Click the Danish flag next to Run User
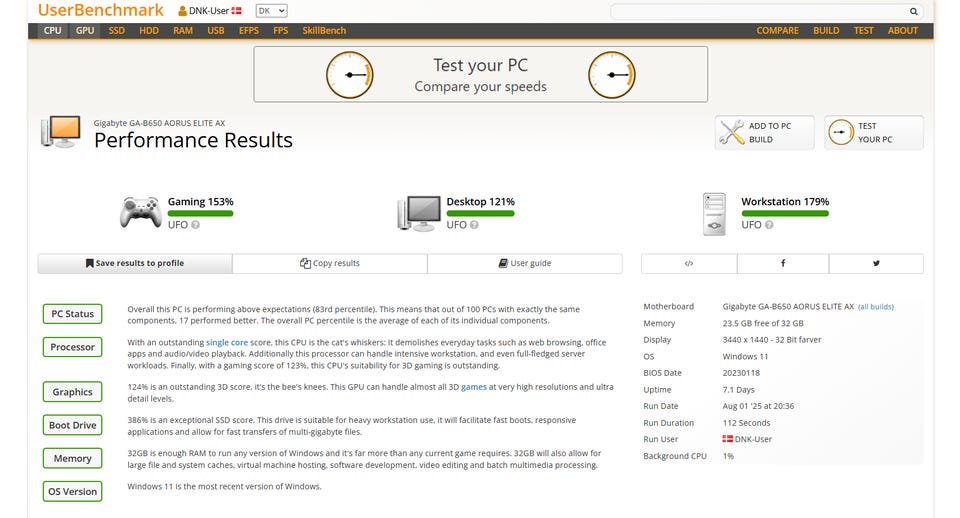 pos(727,439)
